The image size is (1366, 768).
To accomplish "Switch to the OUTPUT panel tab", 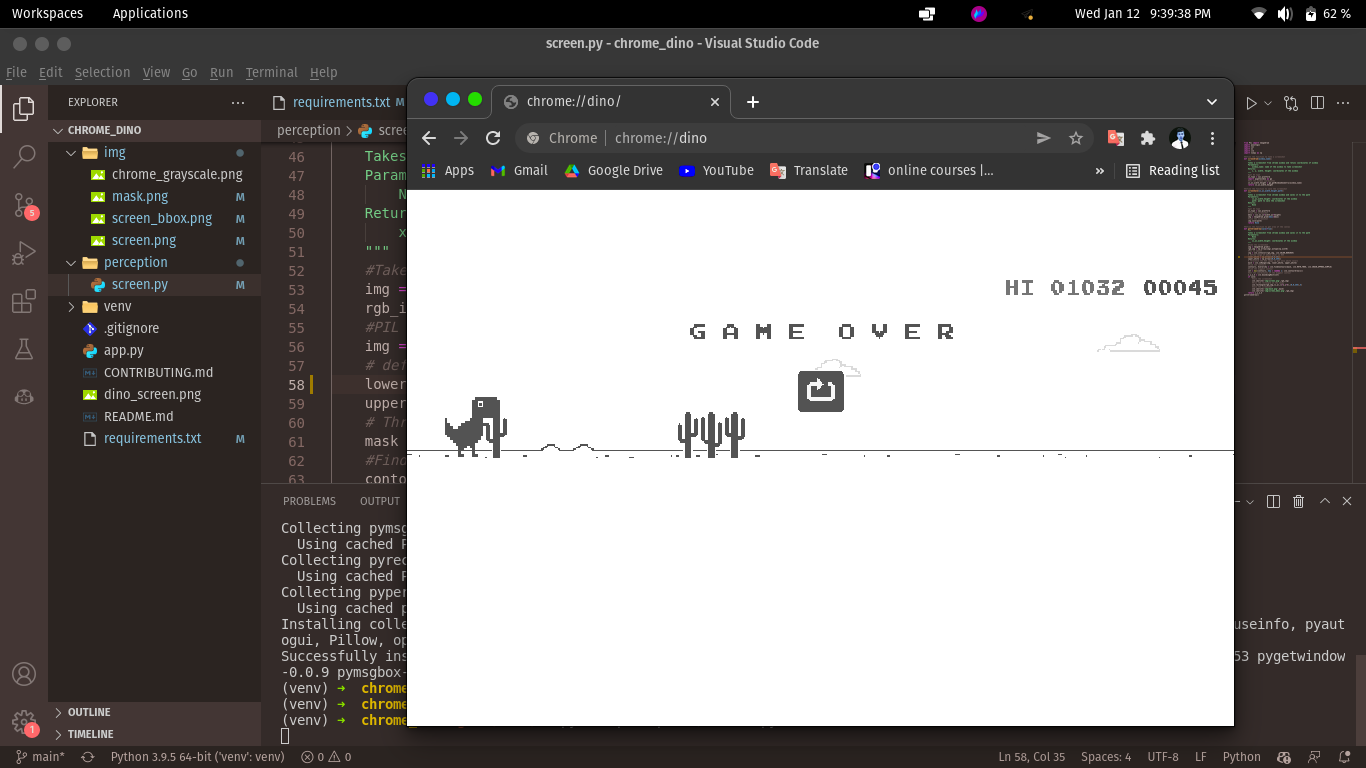I will point(380,501).
